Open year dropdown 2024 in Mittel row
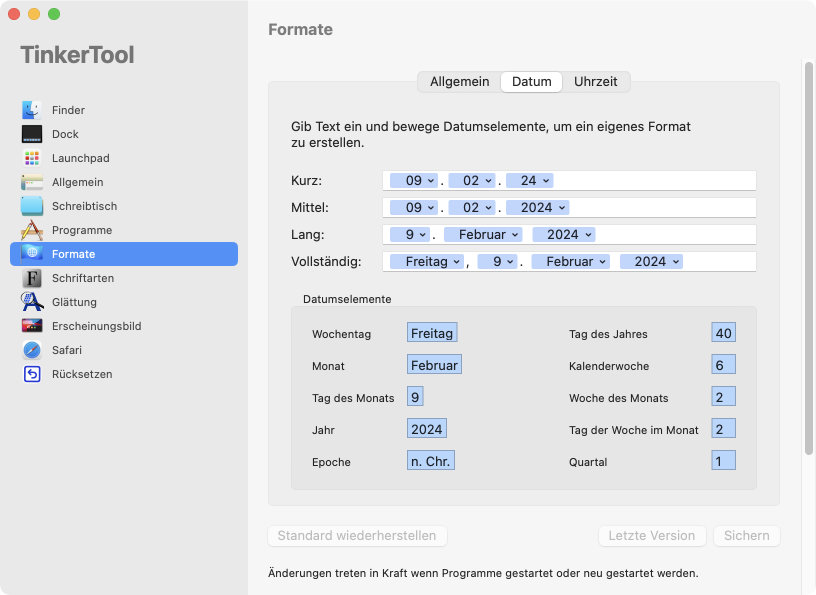Screen dimensions: 816x595 [x=537, y=208]
